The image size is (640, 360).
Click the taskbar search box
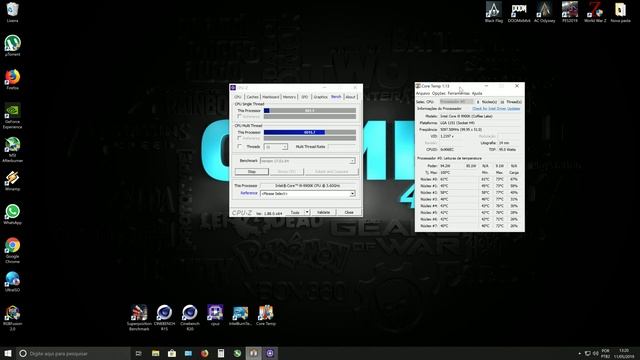(x=73, y=353)
